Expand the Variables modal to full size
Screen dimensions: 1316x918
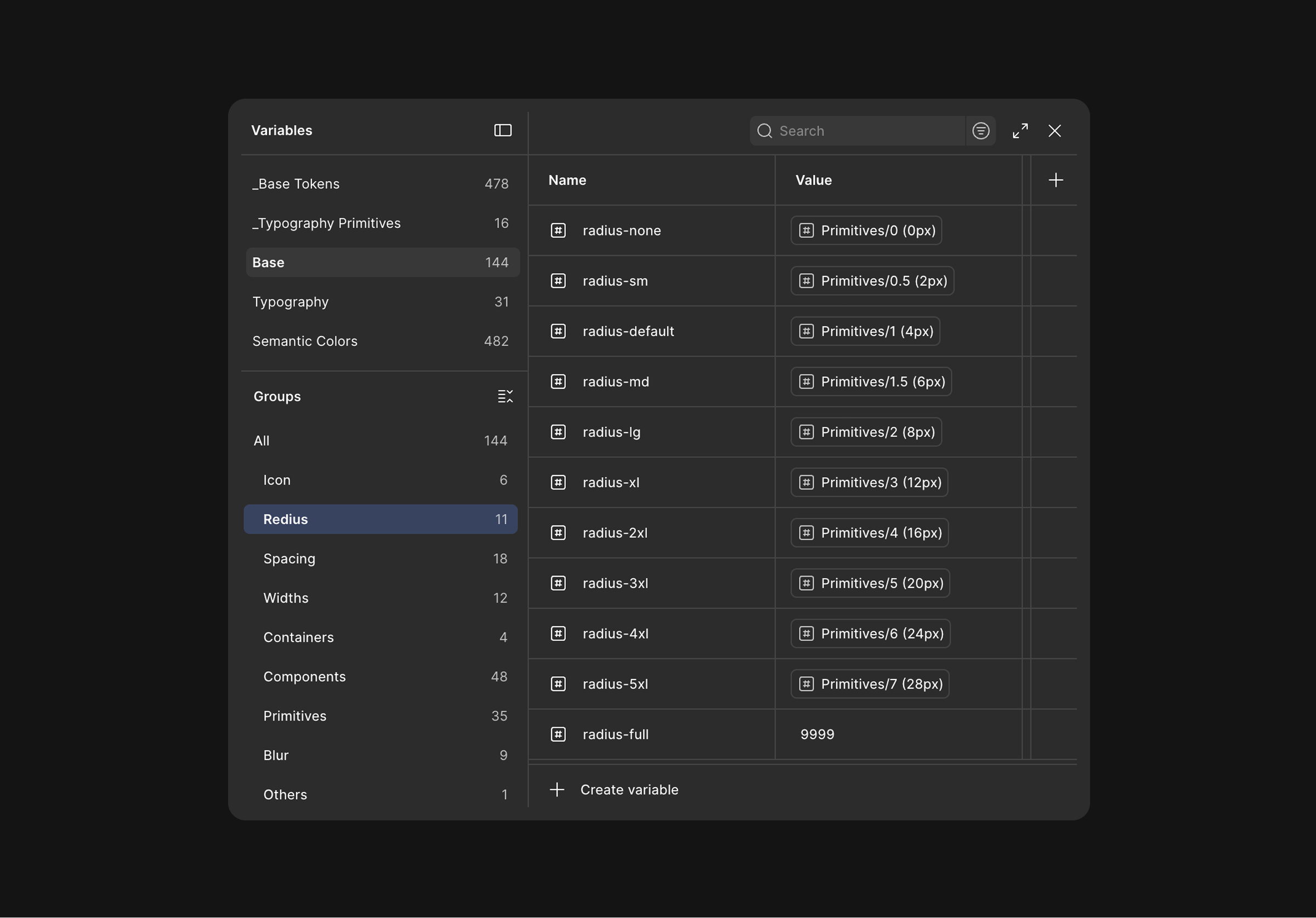[x=1020, y=131]
